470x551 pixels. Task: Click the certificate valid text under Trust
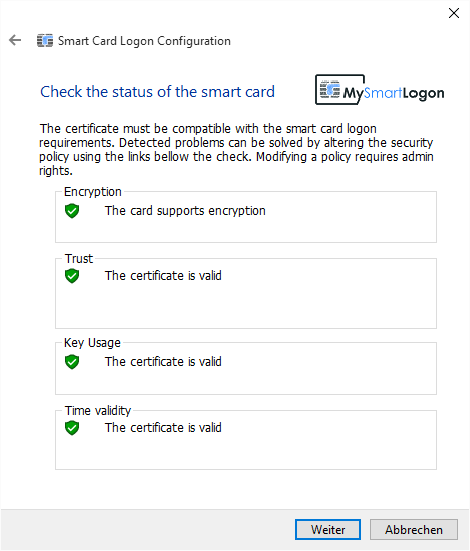163,276
